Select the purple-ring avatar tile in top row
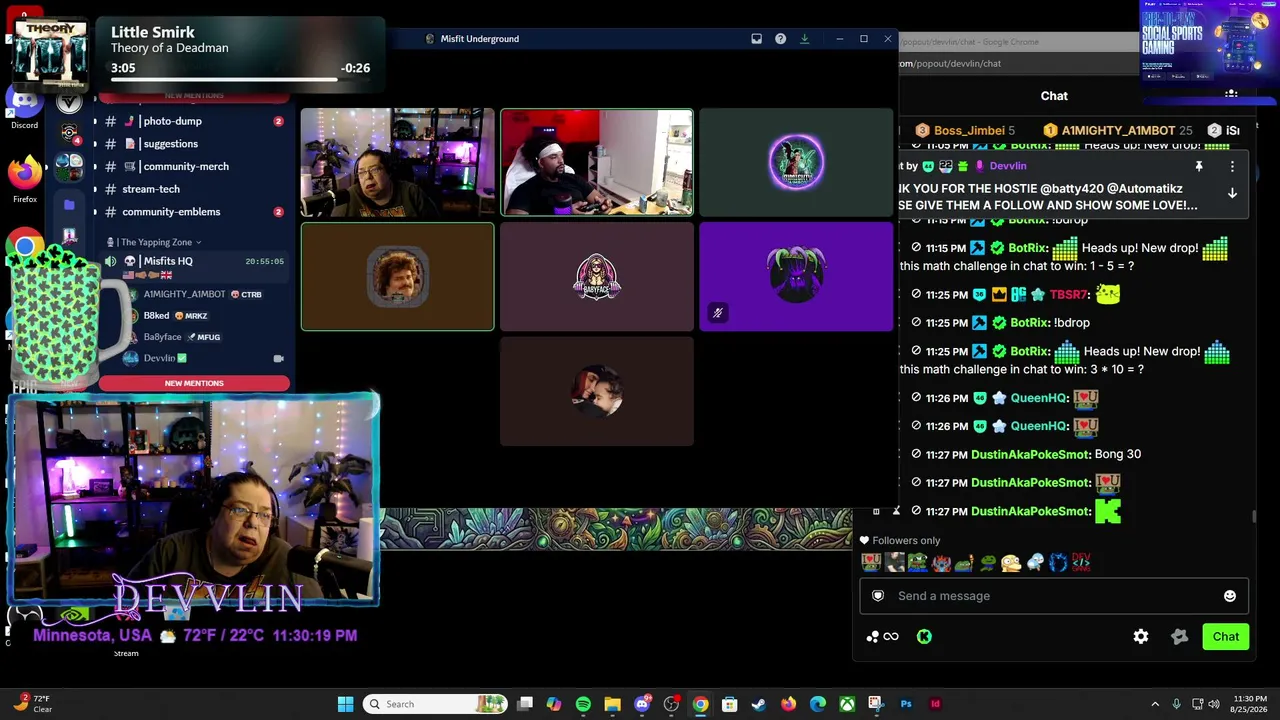This screenshot has height=720, width=1280. 796,162
